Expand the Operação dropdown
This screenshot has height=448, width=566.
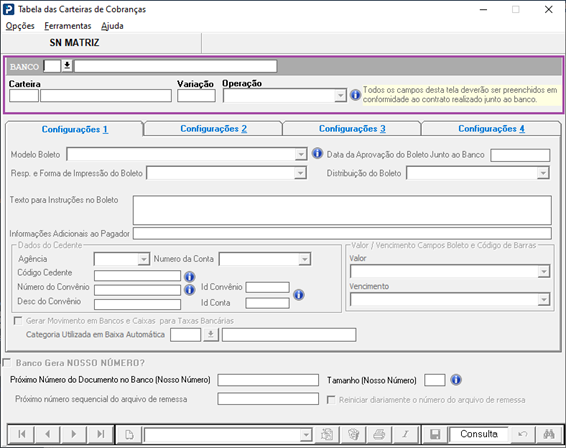[340, 96]
